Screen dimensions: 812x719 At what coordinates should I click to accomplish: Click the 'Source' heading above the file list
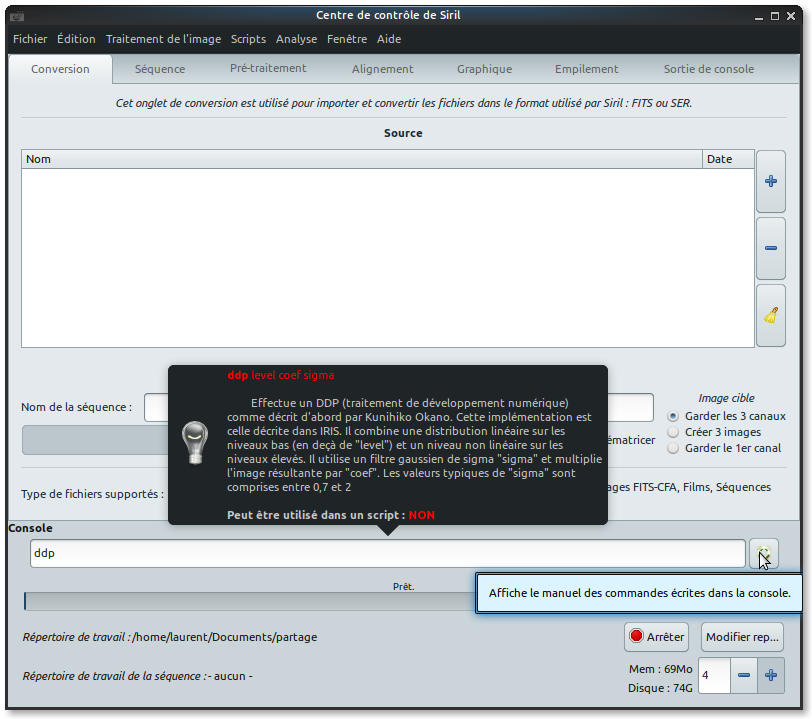pos(403,133)
